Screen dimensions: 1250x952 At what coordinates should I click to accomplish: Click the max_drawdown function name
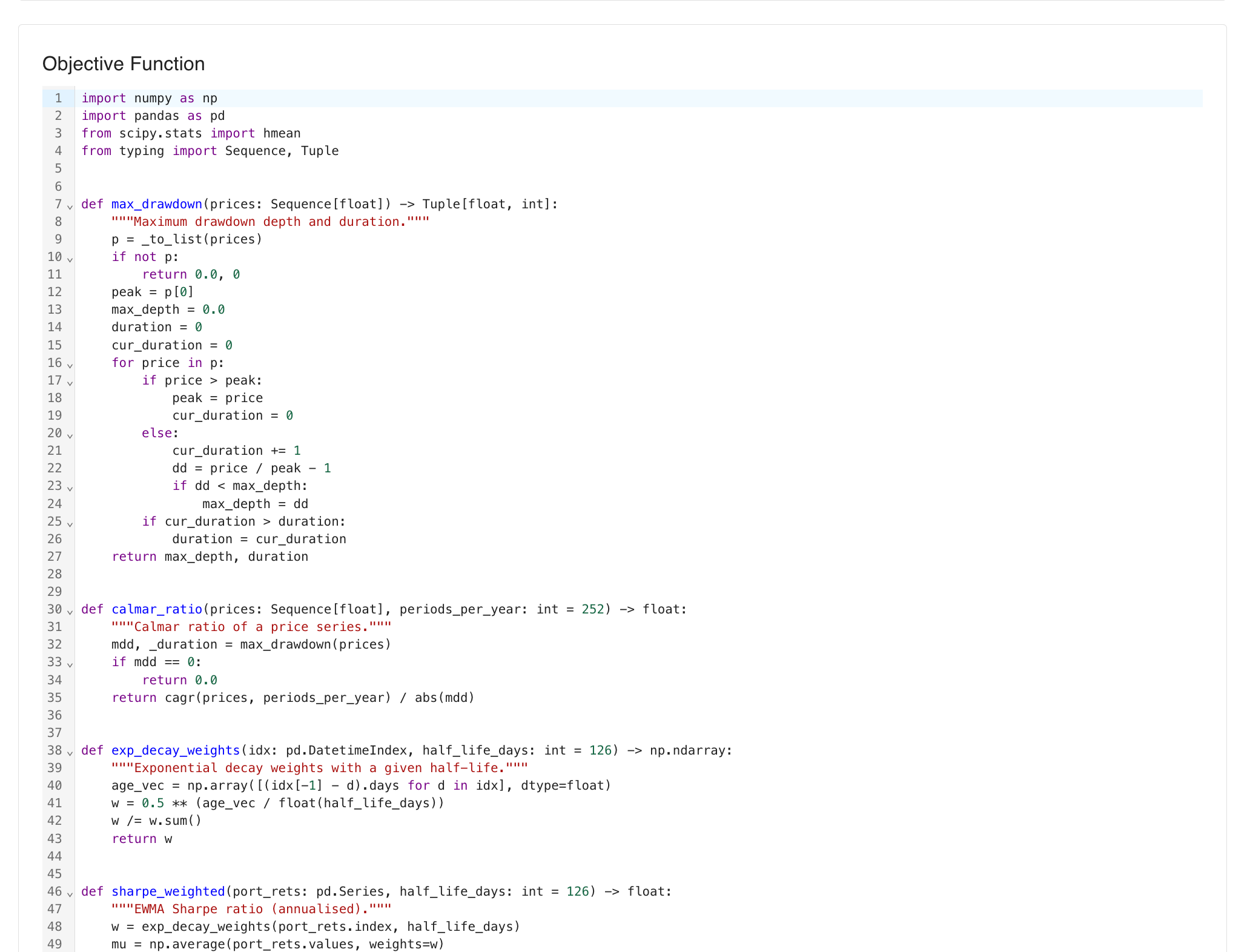point(156,204)
